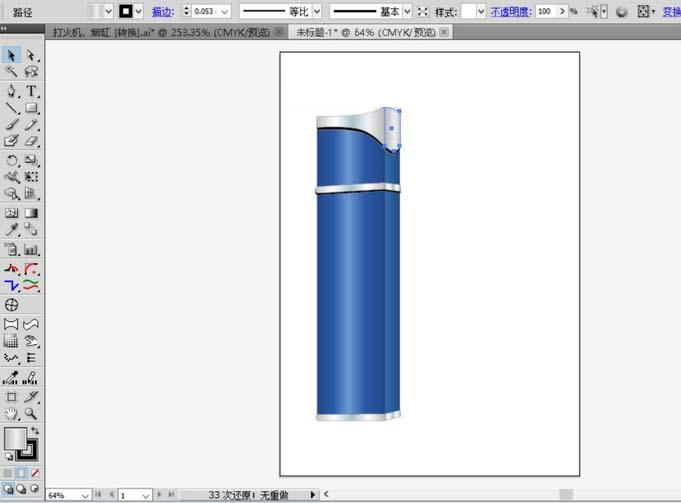The image size is (681, 503).
Task: Choose the Hand tool
Action: 12,412
